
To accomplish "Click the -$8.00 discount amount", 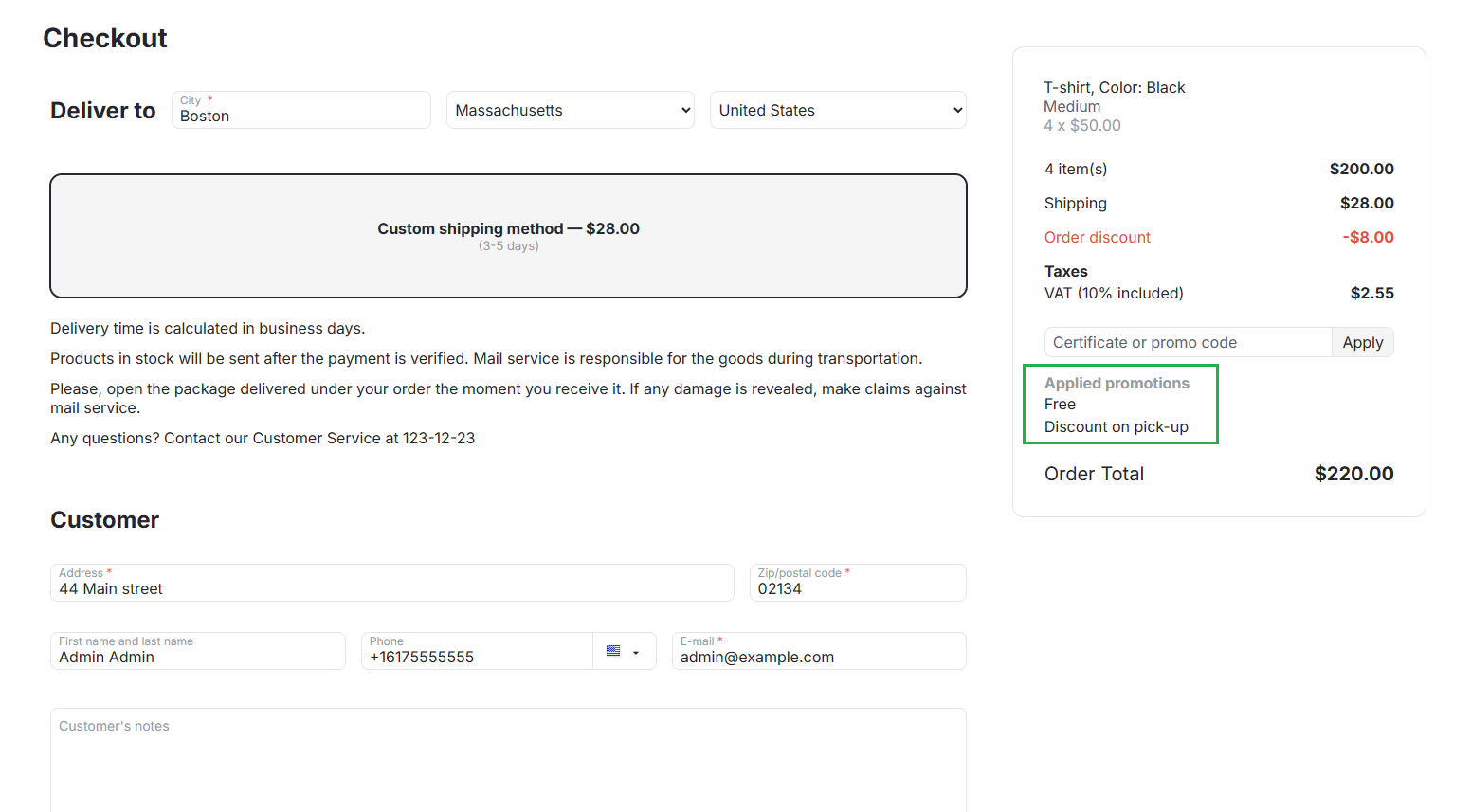I will click(1368, 237).
